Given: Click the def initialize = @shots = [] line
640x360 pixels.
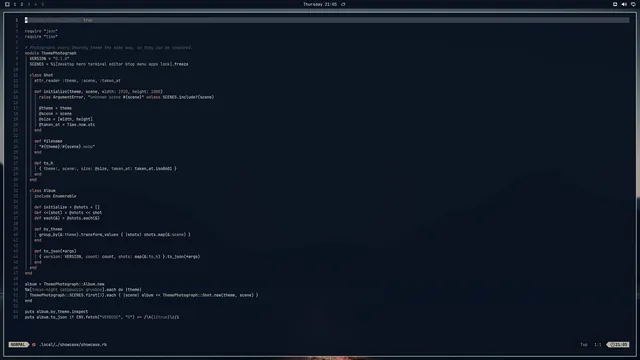Looking at the screenshot, I should click(x=67, y=207).
